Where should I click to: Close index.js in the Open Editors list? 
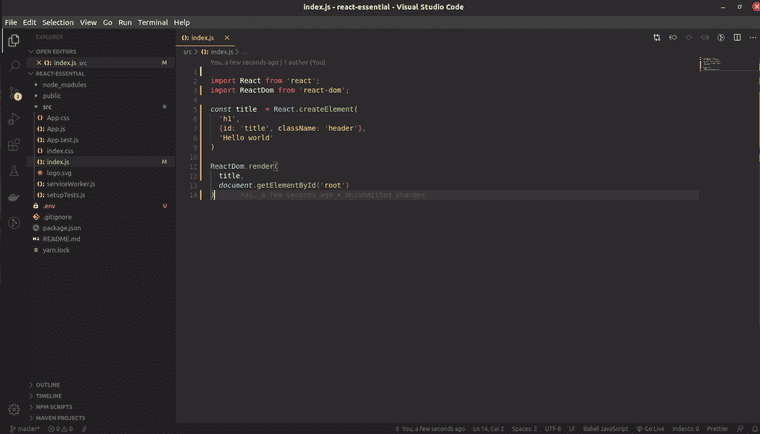pyautogui.click(x=39, y=63)
